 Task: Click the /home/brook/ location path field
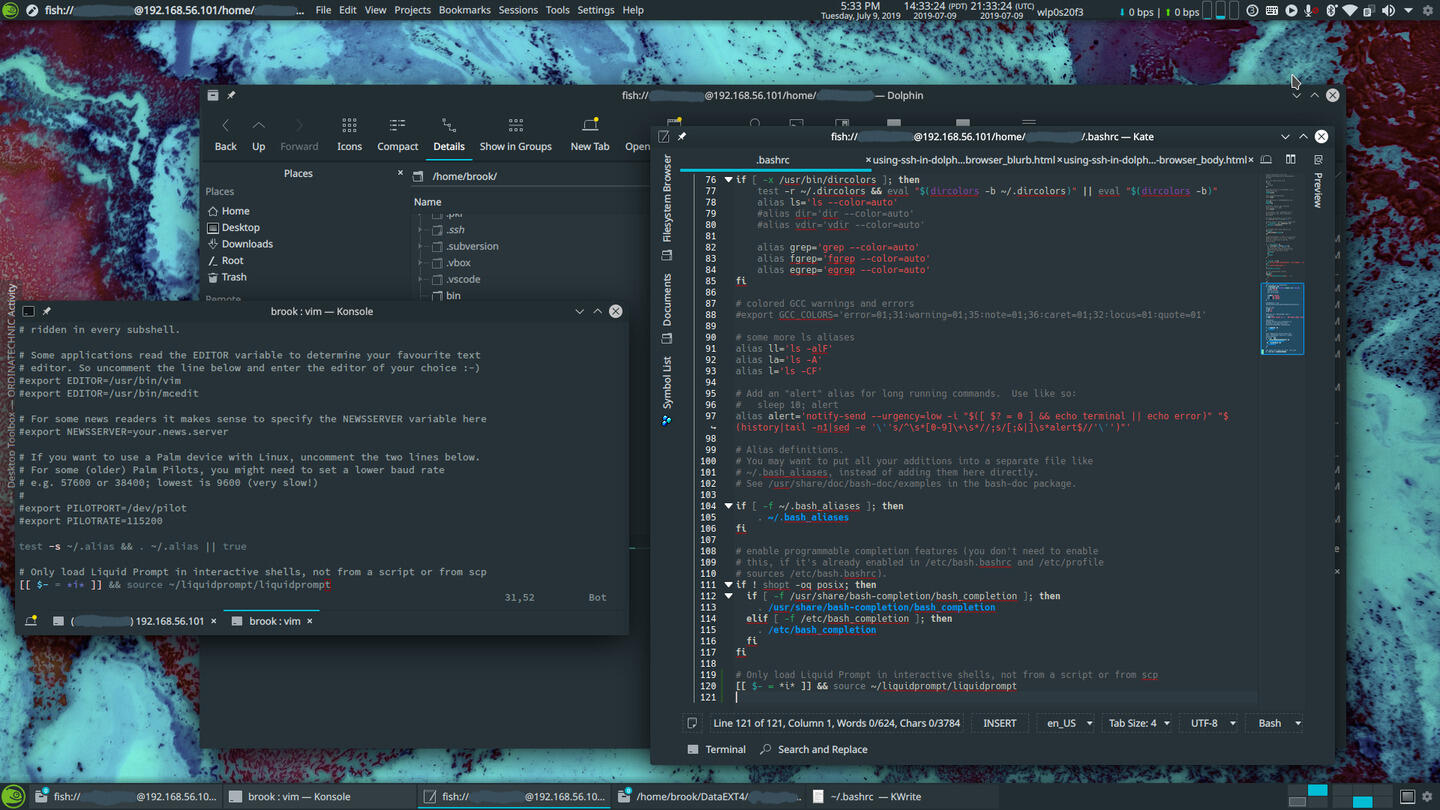[530, 176]
